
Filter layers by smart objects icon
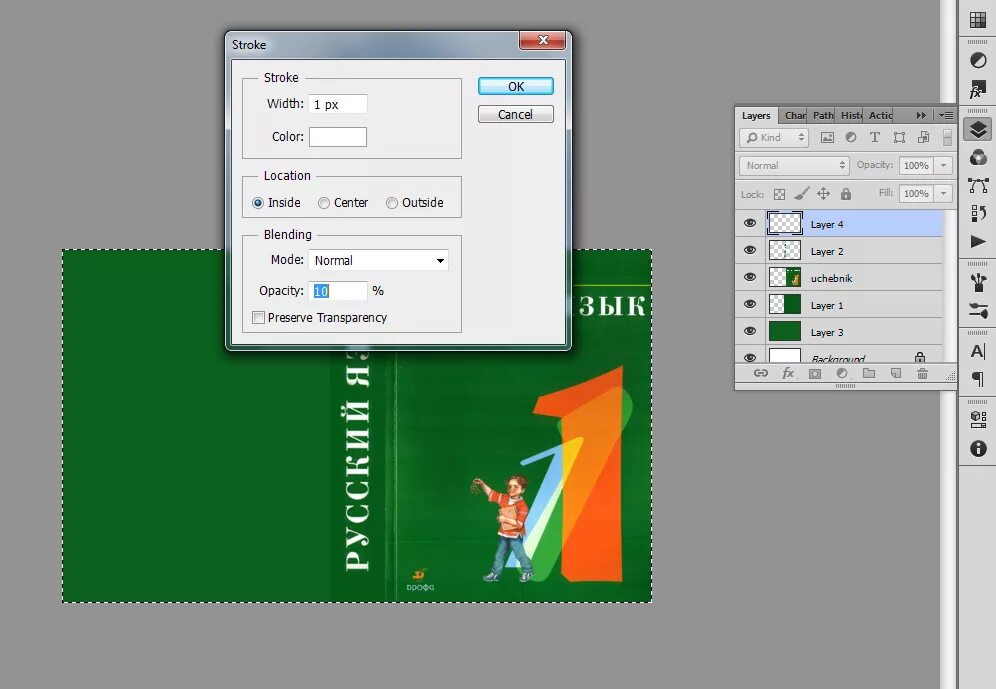click(x=923, y=137)
